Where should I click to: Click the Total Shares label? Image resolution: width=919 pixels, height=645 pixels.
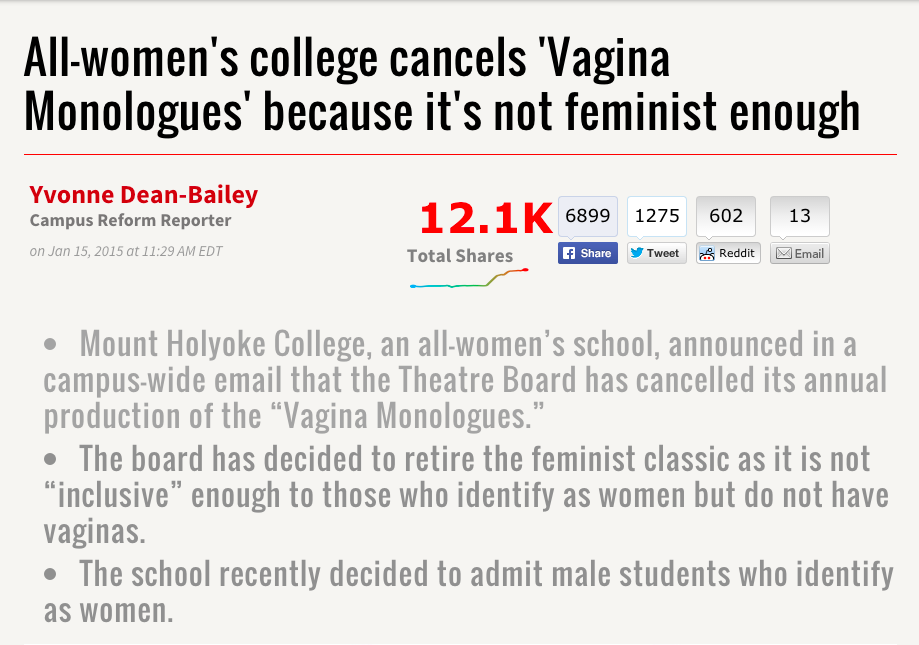(459, 256)
